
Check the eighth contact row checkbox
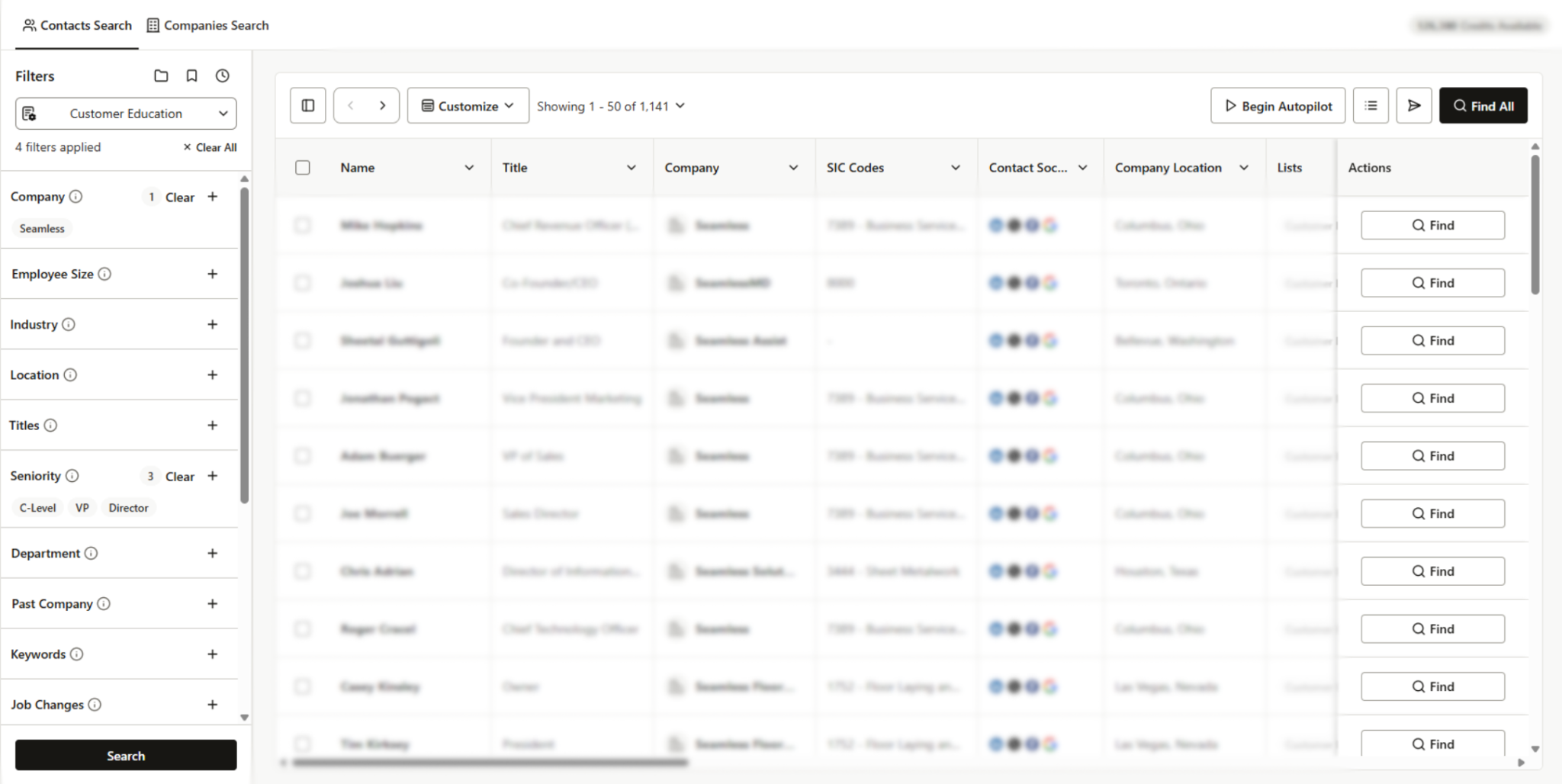[303, 628]
